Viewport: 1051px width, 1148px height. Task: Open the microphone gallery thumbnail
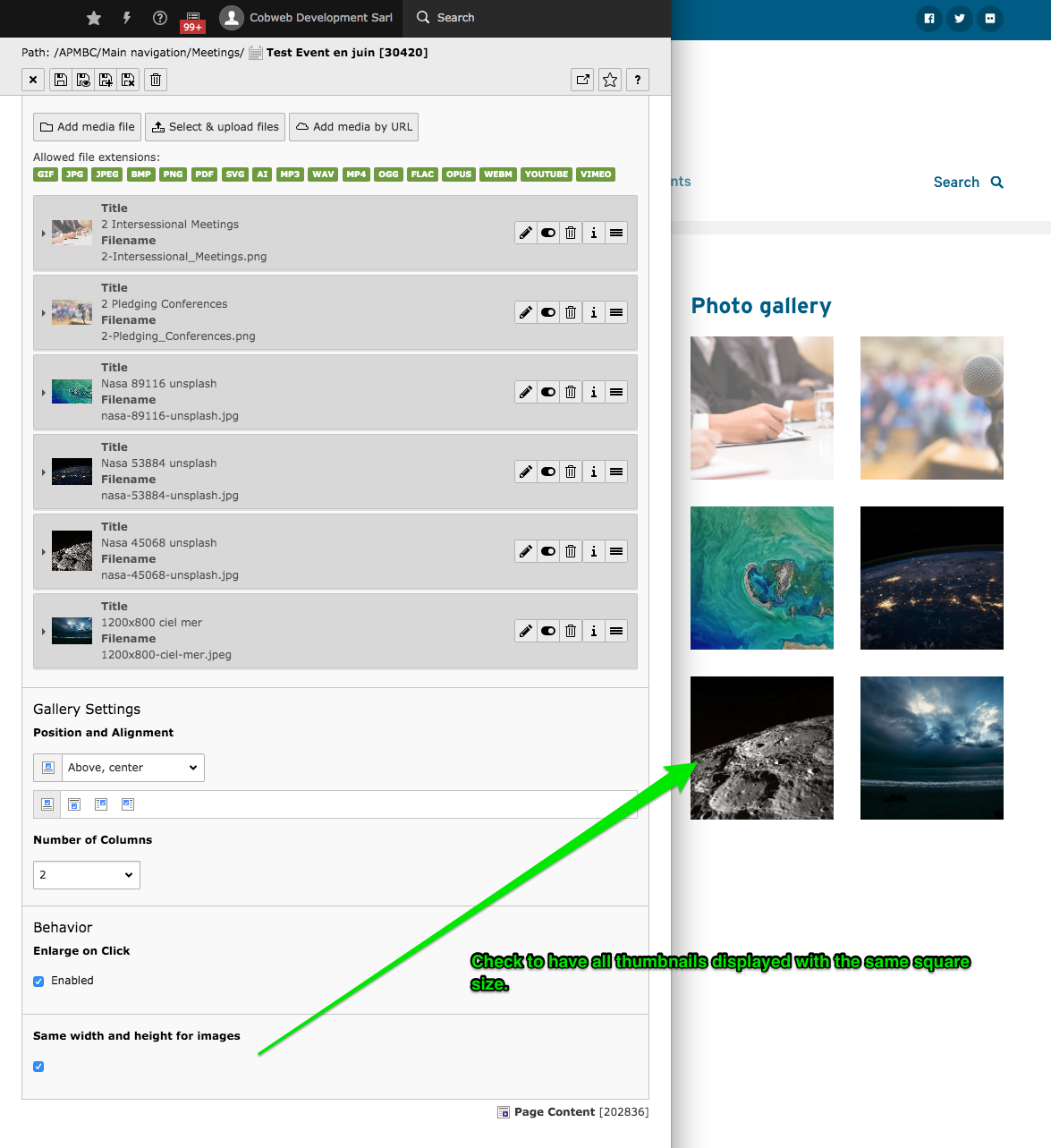[932, 408]
